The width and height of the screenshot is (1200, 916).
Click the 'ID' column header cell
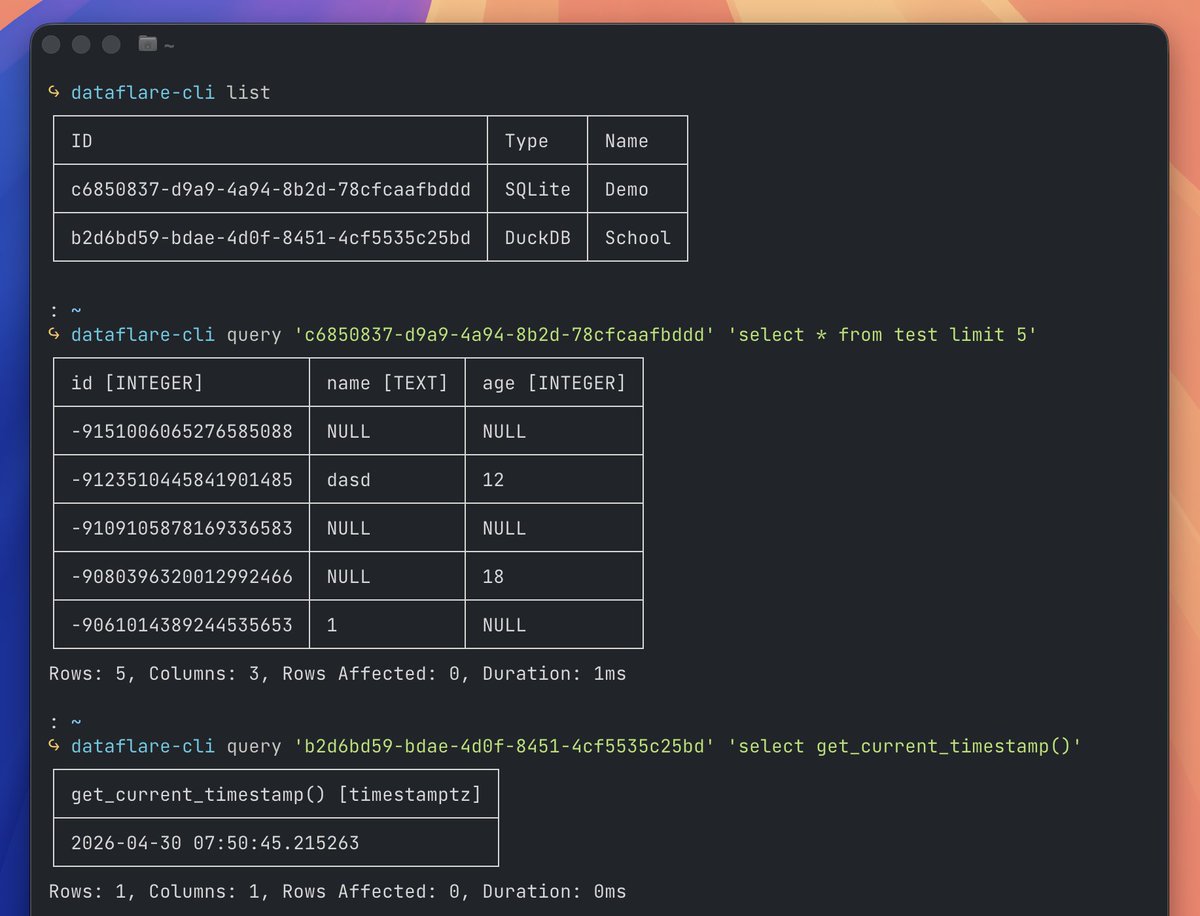point(270,140)
